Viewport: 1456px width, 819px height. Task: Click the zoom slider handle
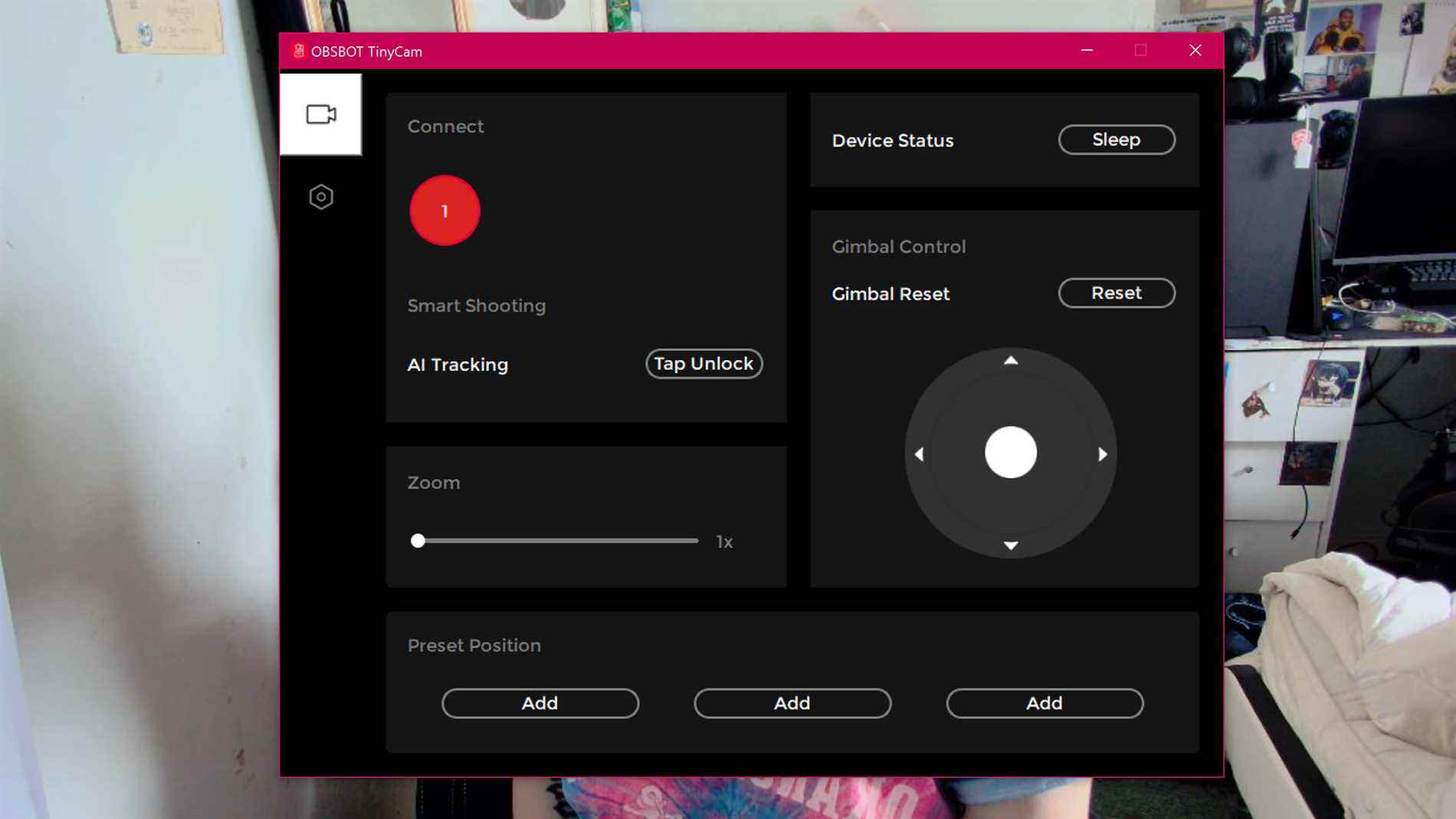pyautogui.click(x=418, y=541)
